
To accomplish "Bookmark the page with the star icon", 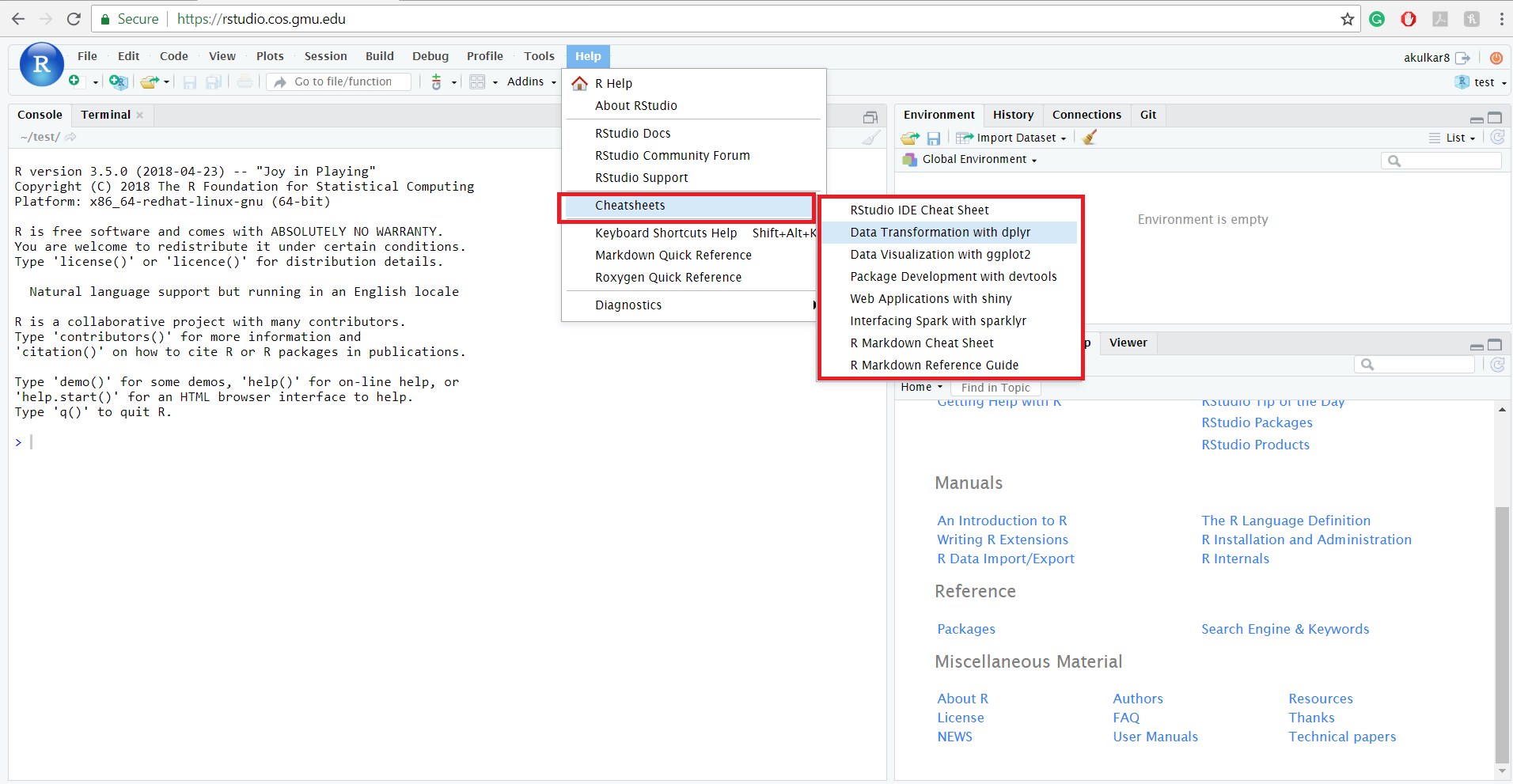I will click(x=1347, y=19).
